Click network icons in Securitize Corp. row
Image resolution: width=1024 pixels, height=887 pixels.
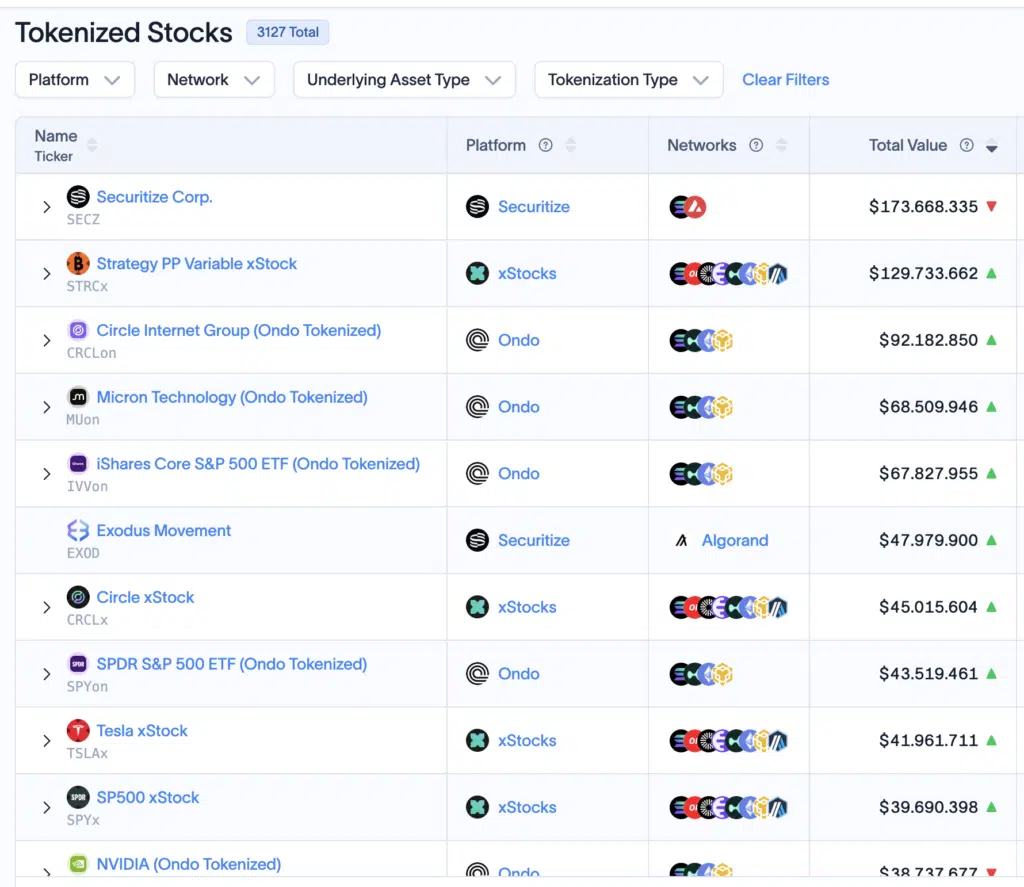tap(688, 207)
